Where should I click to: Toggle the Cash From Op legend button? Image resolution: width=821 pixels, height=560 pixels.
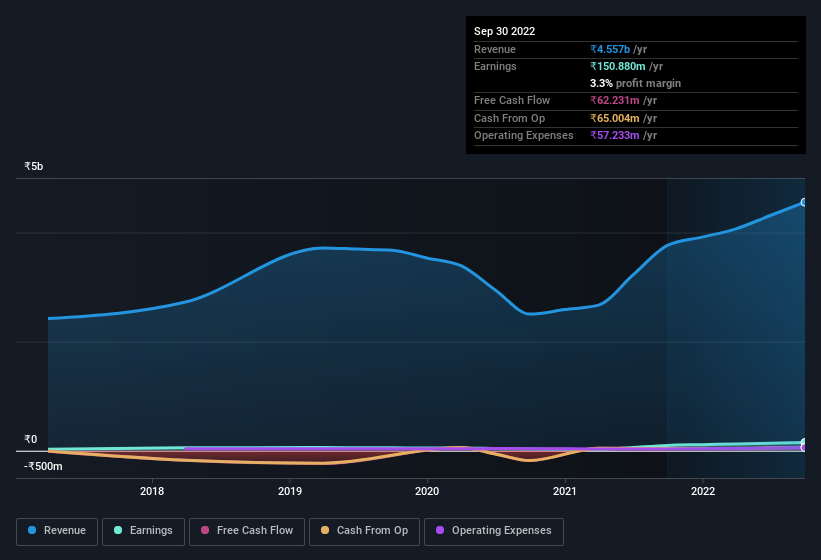pos(364,531)
